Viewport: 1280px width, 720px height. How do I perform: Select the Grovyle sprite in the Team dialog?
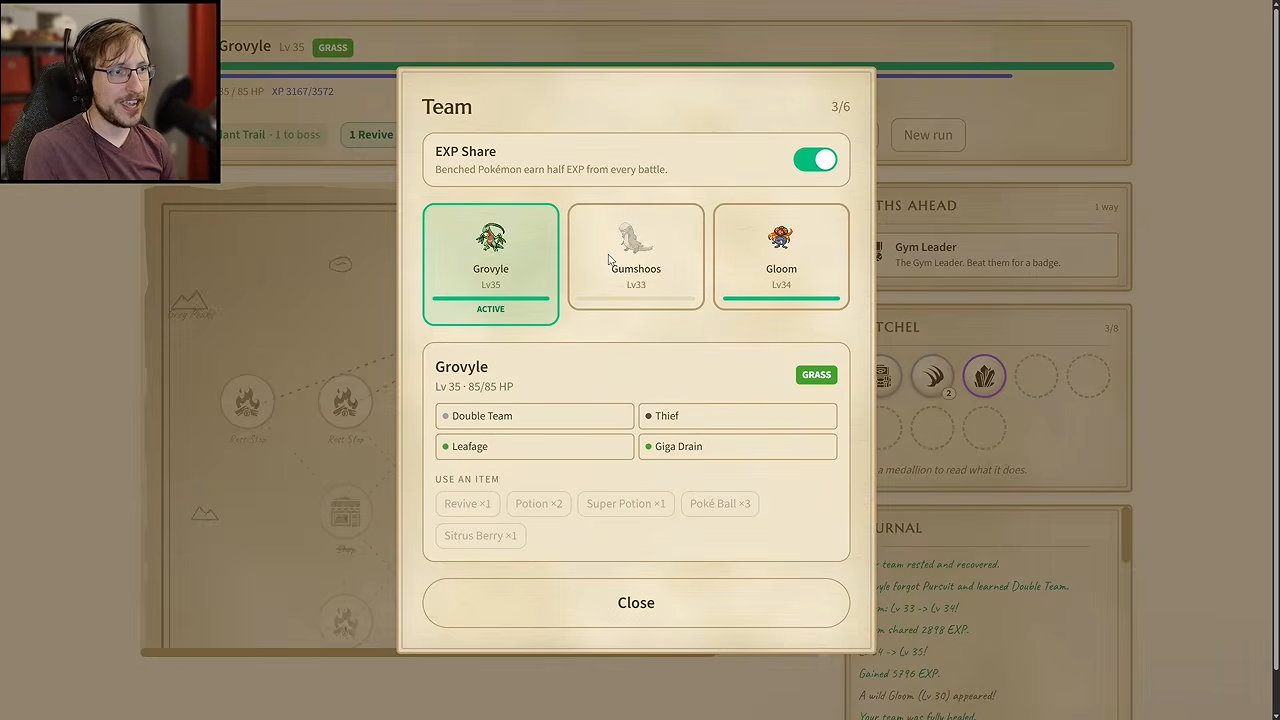click(x=491, y=238)
